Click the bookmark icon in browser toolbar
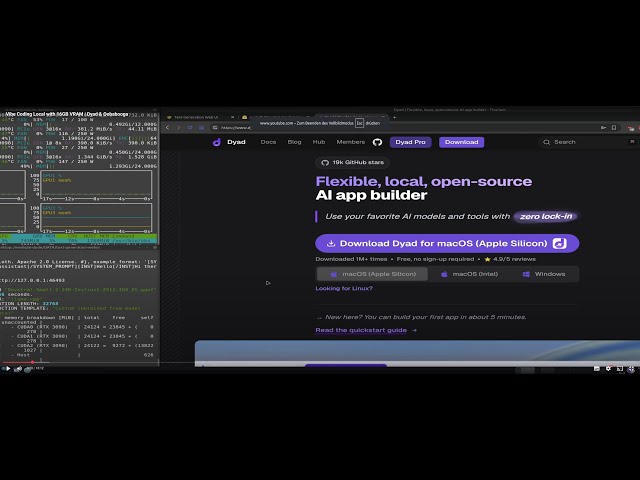 (x=614, y=128)
